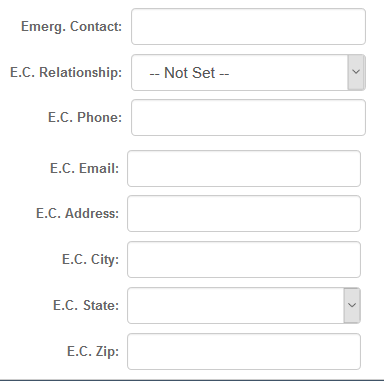Click the 'E.C. Address:' label
The height and width of the screenshot is (381, 384).
[77, 214]
